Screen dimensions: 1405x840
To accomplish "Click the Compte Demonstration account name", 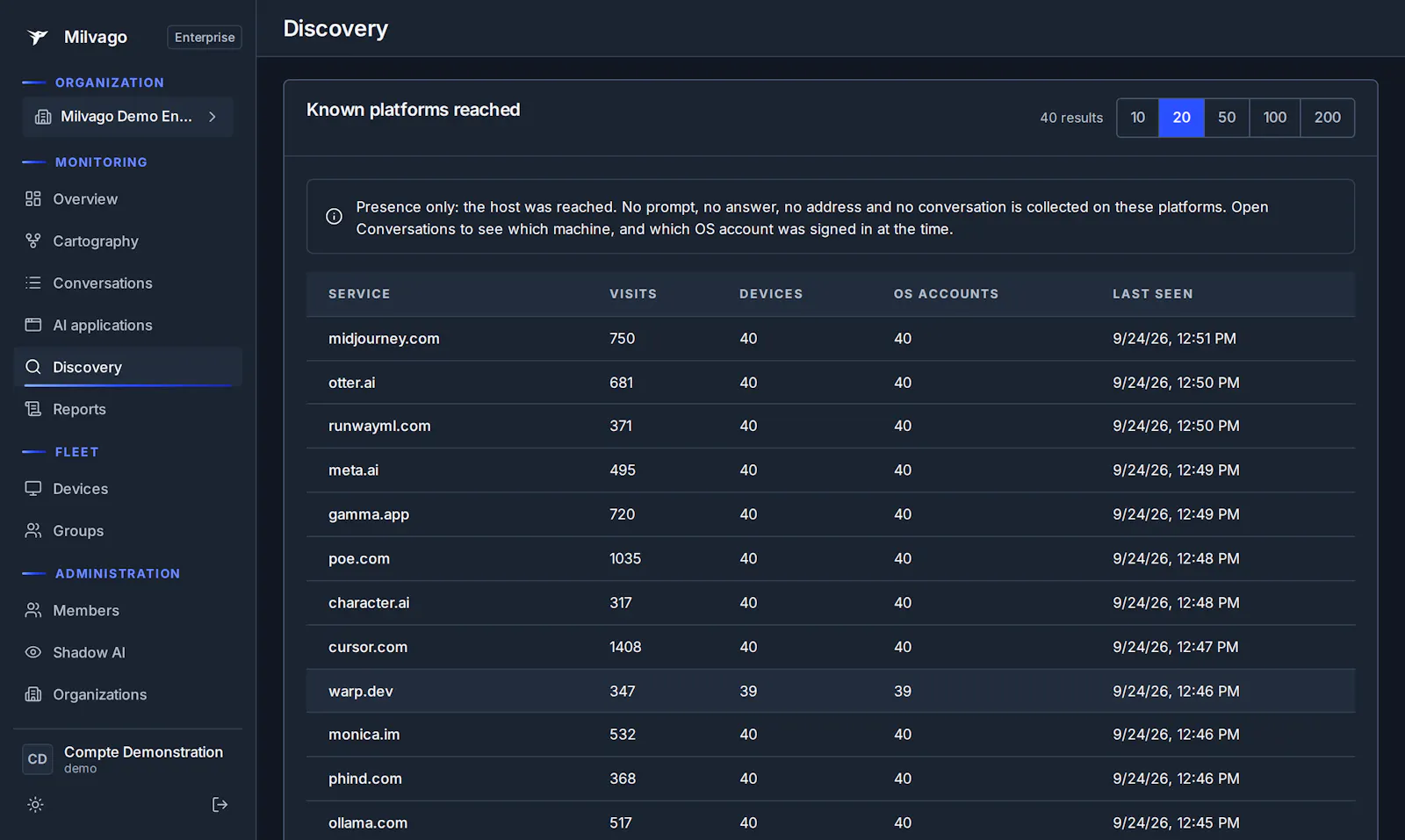I will tap(143, 752).
